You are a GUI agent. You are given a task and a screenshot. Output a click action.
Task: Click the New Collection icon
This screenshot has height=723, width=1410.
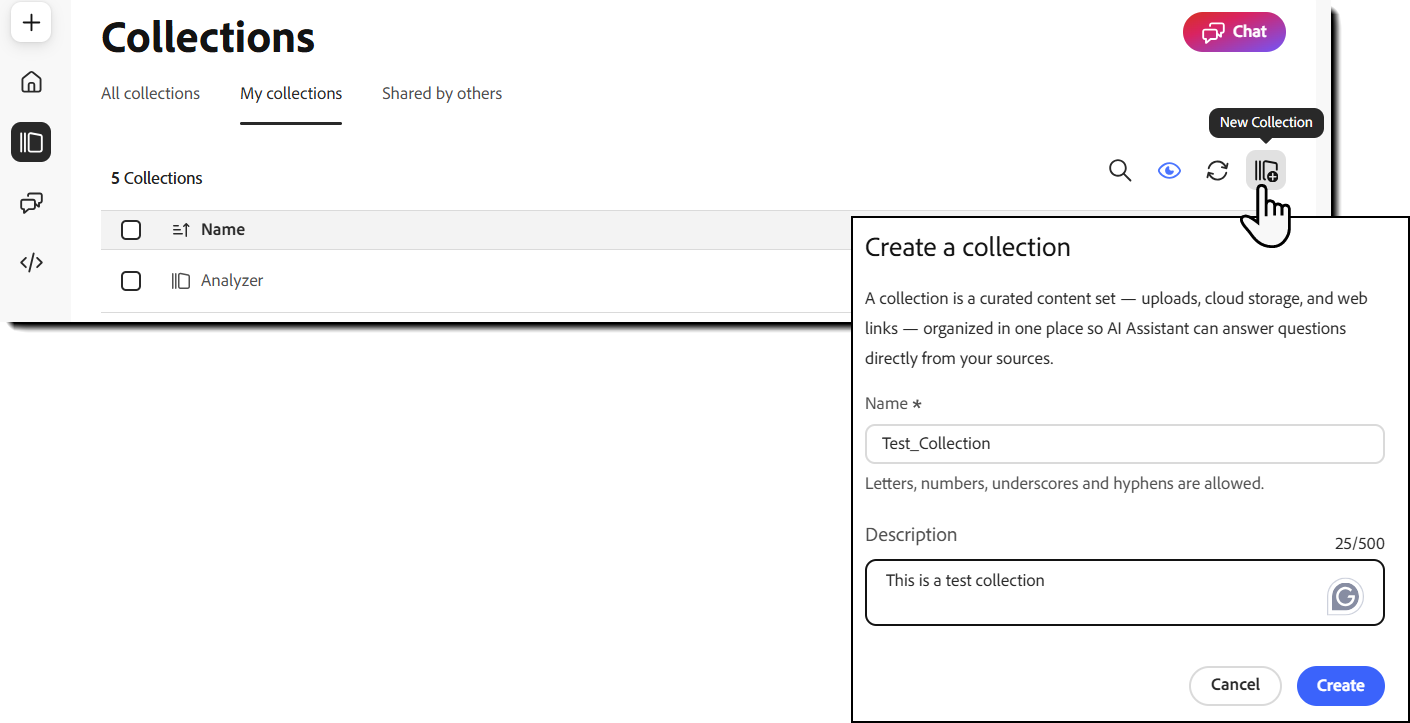point(1266,171)
